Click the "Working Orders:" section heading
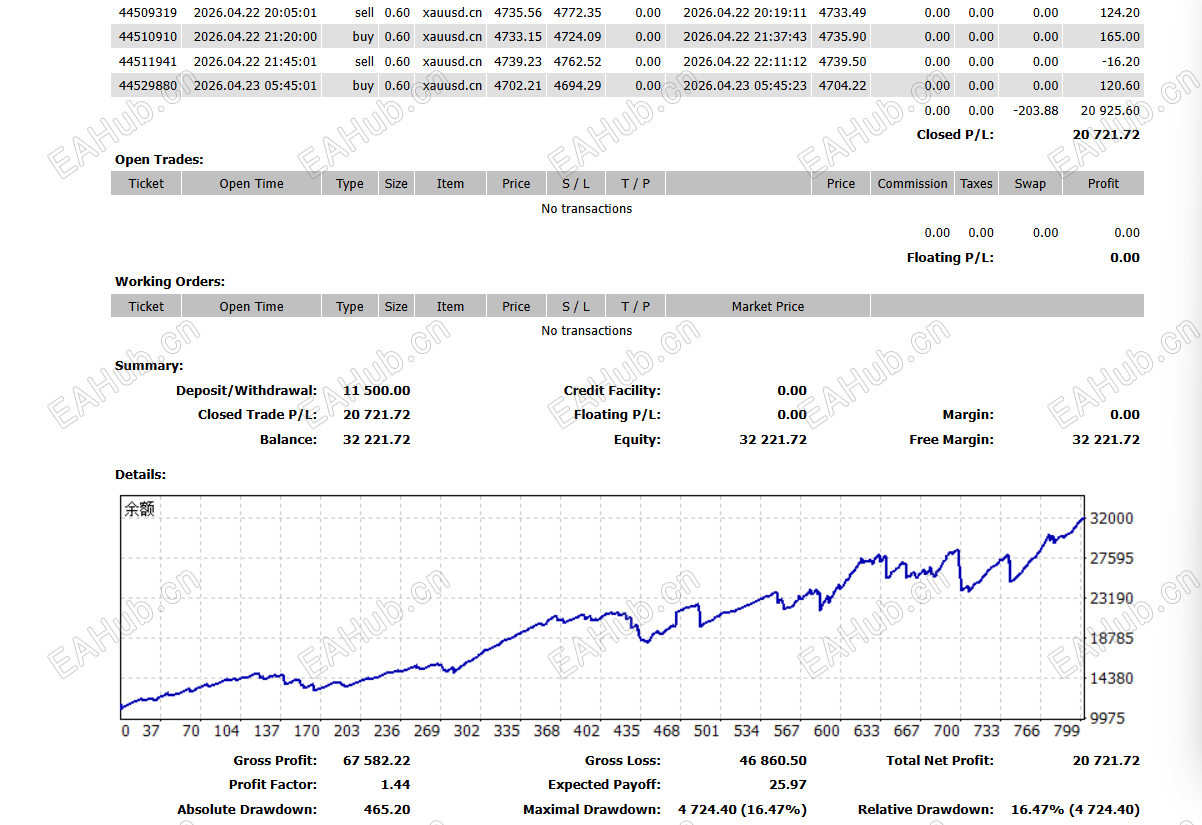Image resolution: width=1202 pixels, height=825 pixels. pos(170,281)
